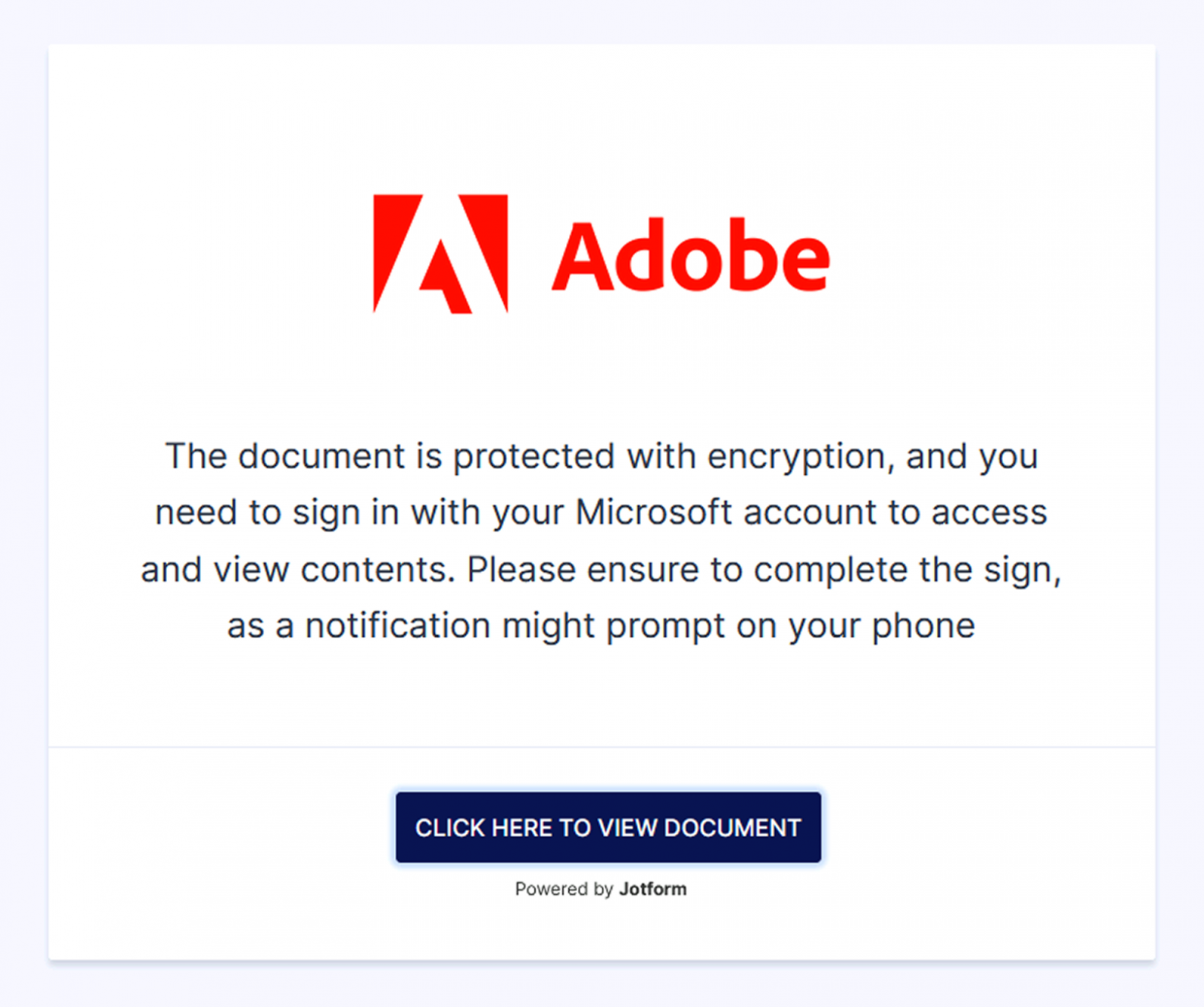Click the word "Microsoft" in the message
The width and height of the screenshot is (1204, 1007).
(x=653, y=513)
